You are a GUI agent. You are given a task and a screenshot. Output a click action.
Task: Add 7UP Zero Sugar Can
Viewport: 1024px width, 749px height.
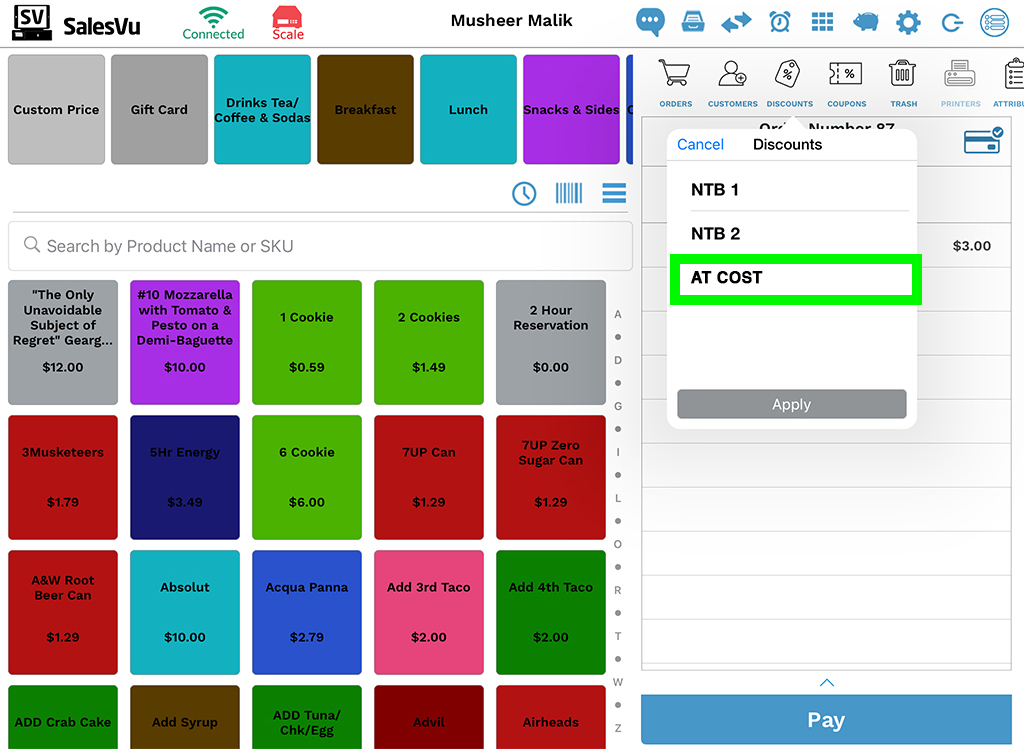tap(551, 477)
